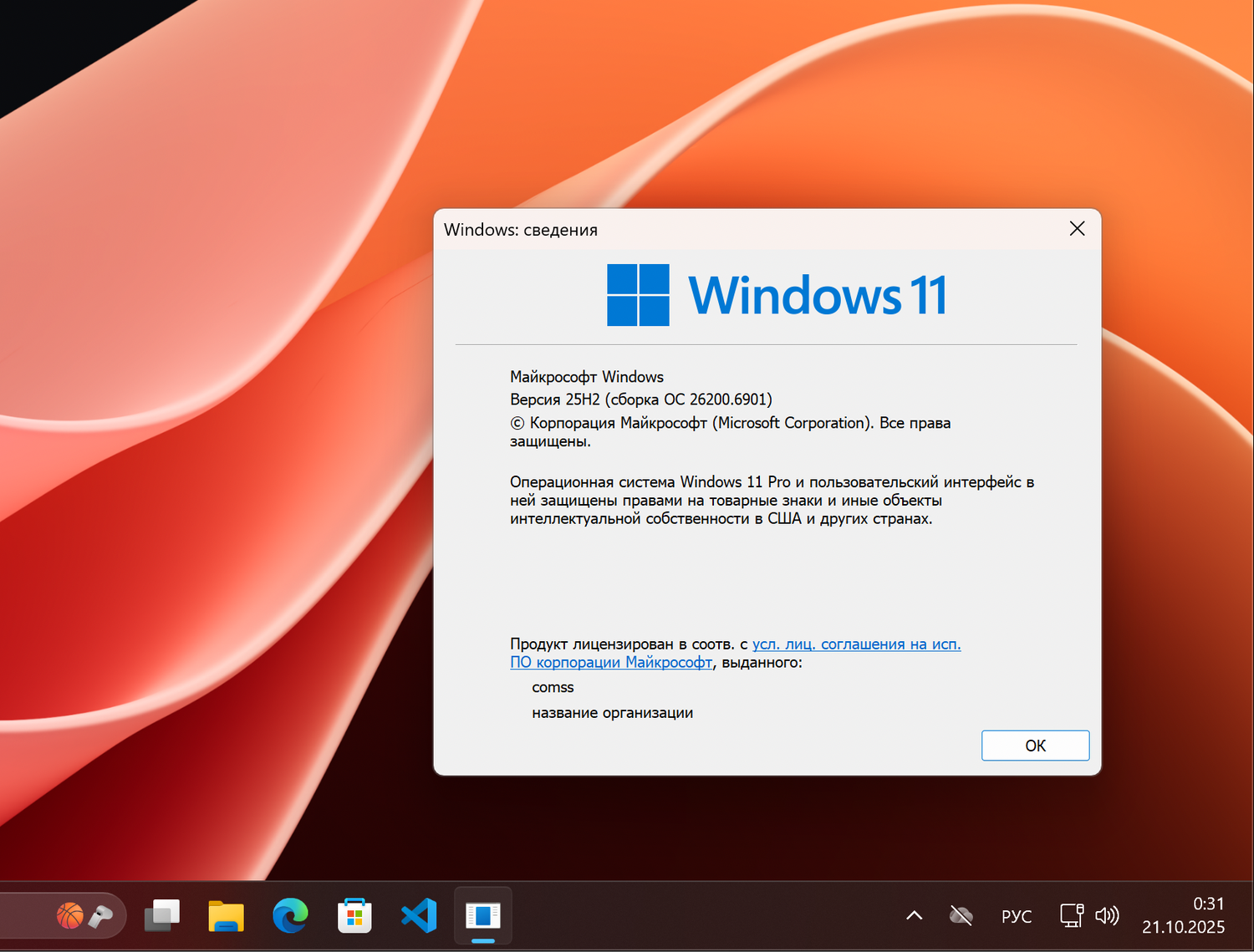Image resolution: width=1254 pixels, height=952 pixels.
Task: Open Microsoft Store from the taskbar
Action: coord(354,915)
